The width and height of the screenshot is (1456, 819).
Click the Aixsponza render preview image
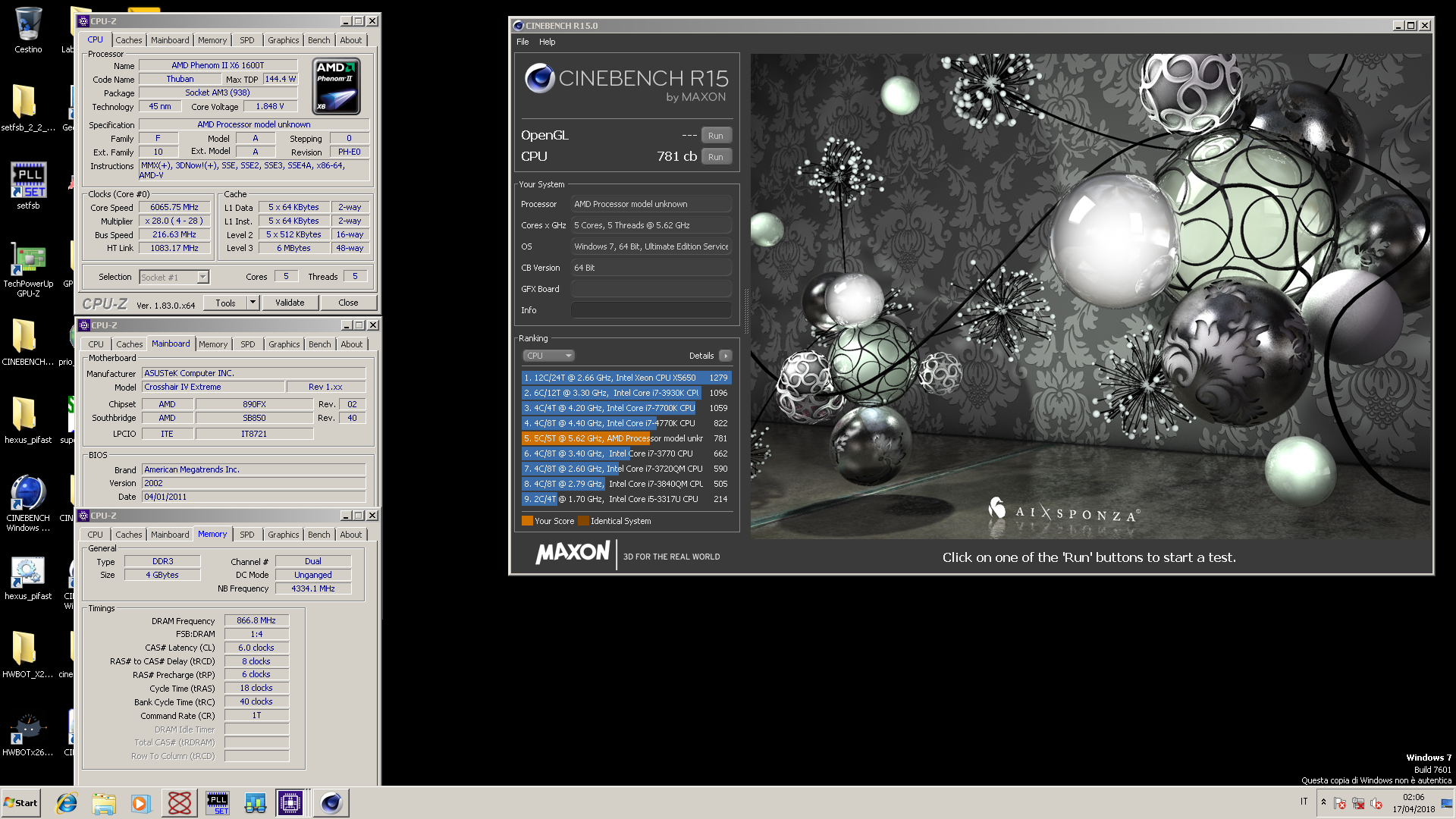click(1091, 297)
